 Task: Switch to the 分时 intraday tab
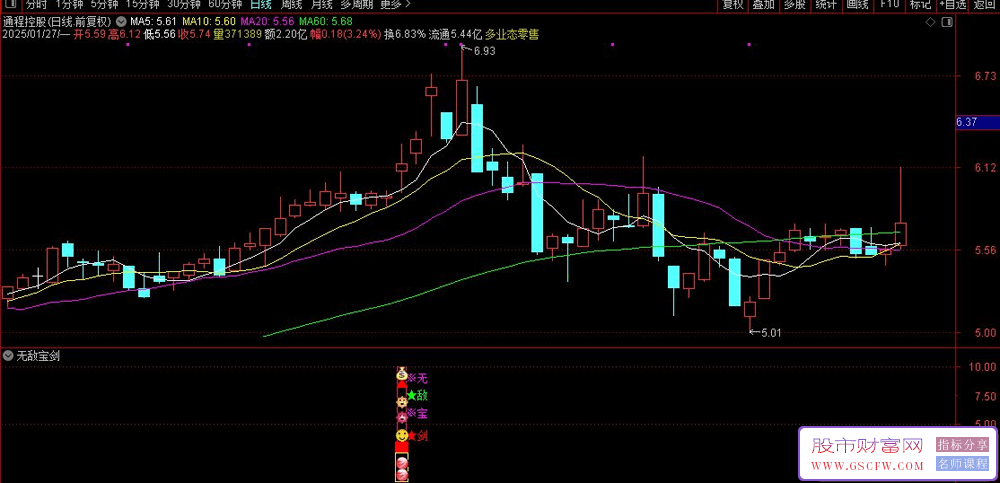[x=36, y=4]
